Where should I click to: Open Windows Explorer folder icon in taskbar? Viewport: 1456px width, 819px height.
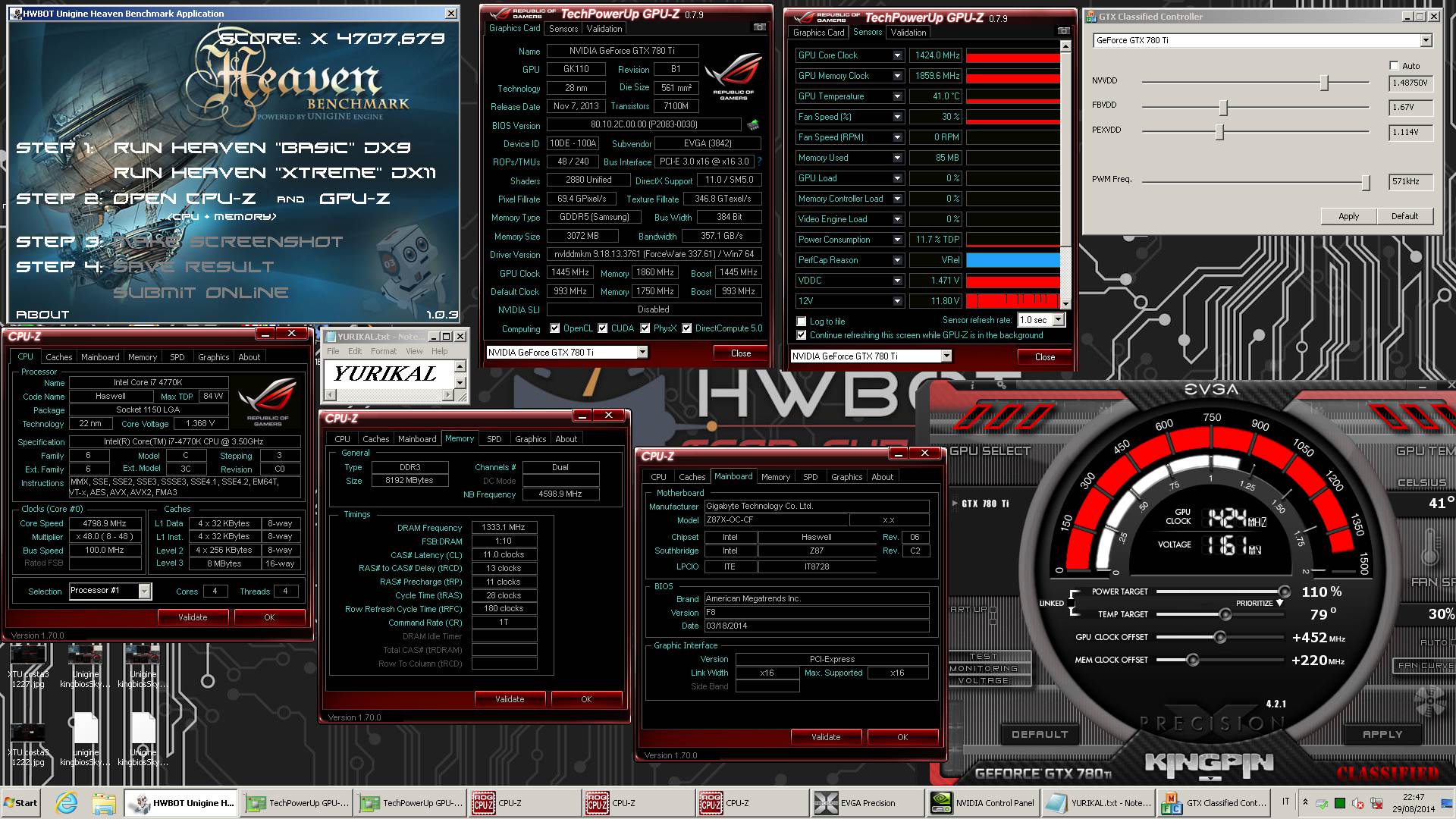click(104, 803)
